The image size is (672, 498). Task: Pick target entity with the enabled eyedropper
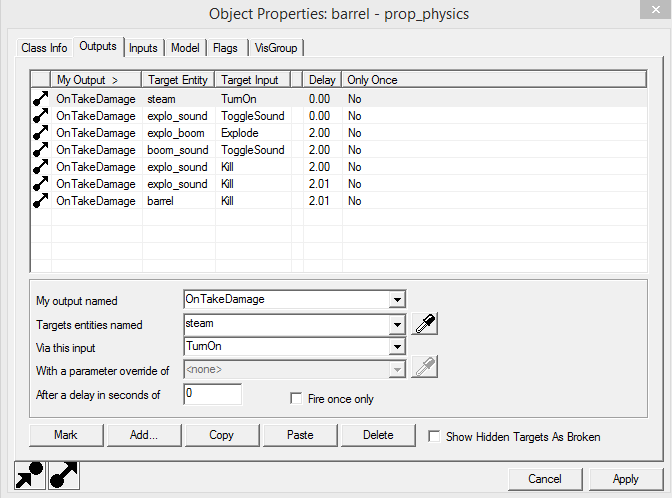point(424,324)
